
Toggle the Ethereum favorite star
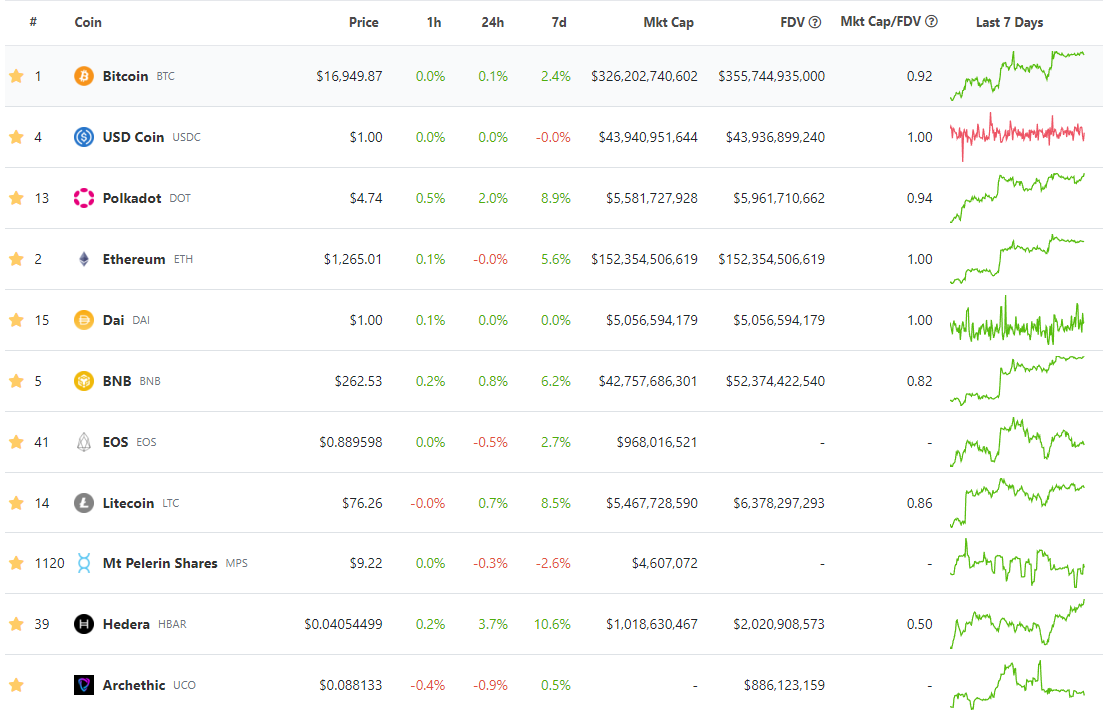click(16, 259)
